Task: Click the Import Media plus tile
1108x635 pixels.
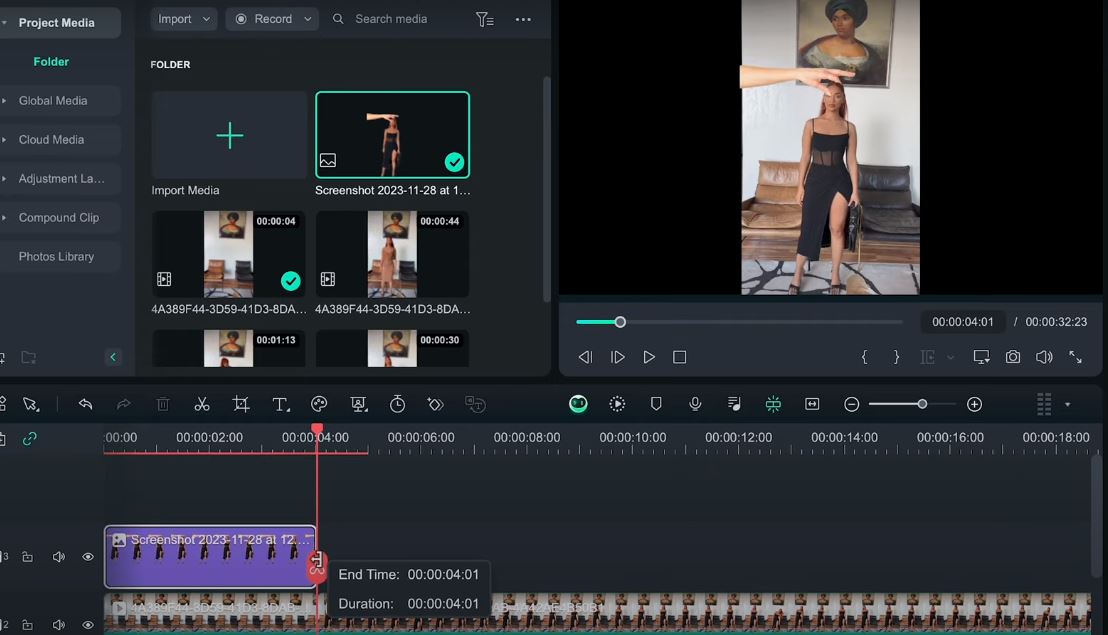Action: 229,135
